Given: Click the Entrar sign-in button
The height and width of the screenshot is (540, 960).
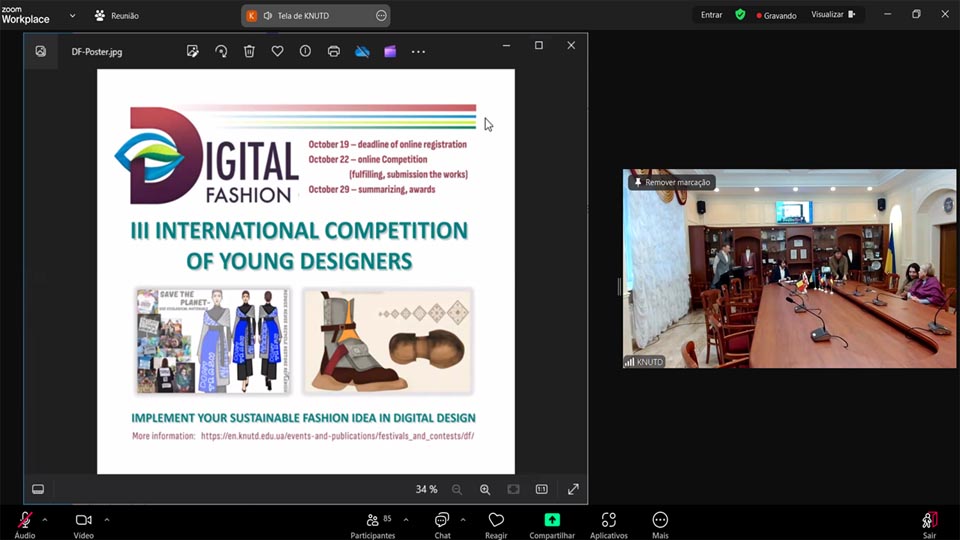Looking at the screenshot, I should [x=711, y=15].
